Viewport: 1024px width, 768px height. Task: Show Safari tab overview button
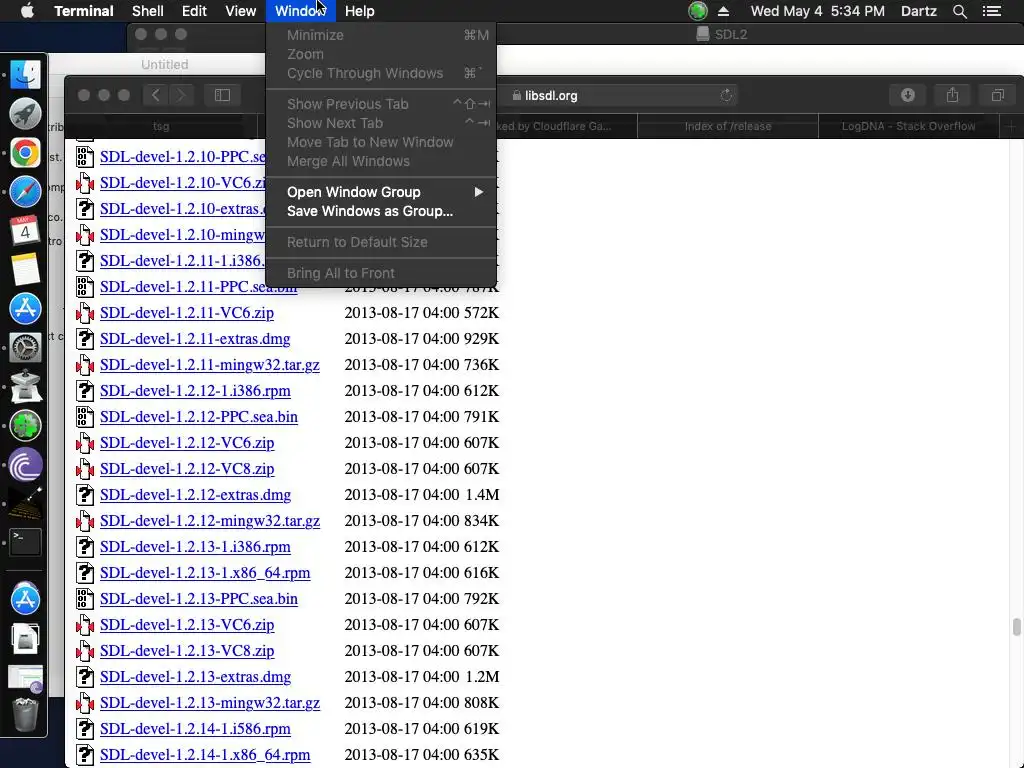(997, 95)
